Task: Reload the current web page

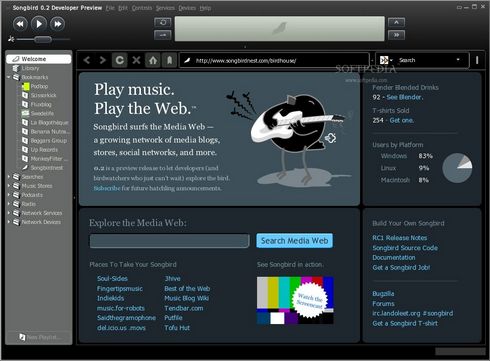Action: (x=119, y=60)
